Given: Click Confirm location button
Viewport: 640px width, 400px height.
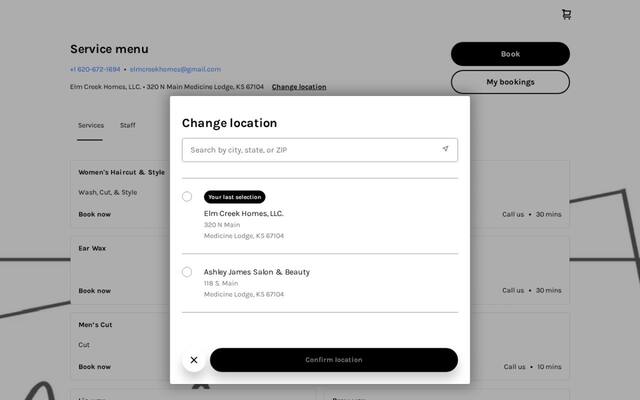Looking at the screenshot, I should click(334, 360).
